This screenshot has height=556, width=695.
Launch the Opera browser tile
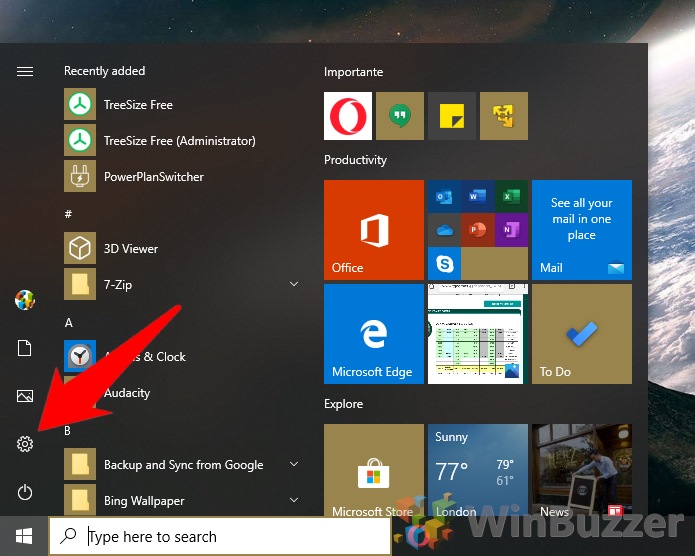tap(348, 116)
